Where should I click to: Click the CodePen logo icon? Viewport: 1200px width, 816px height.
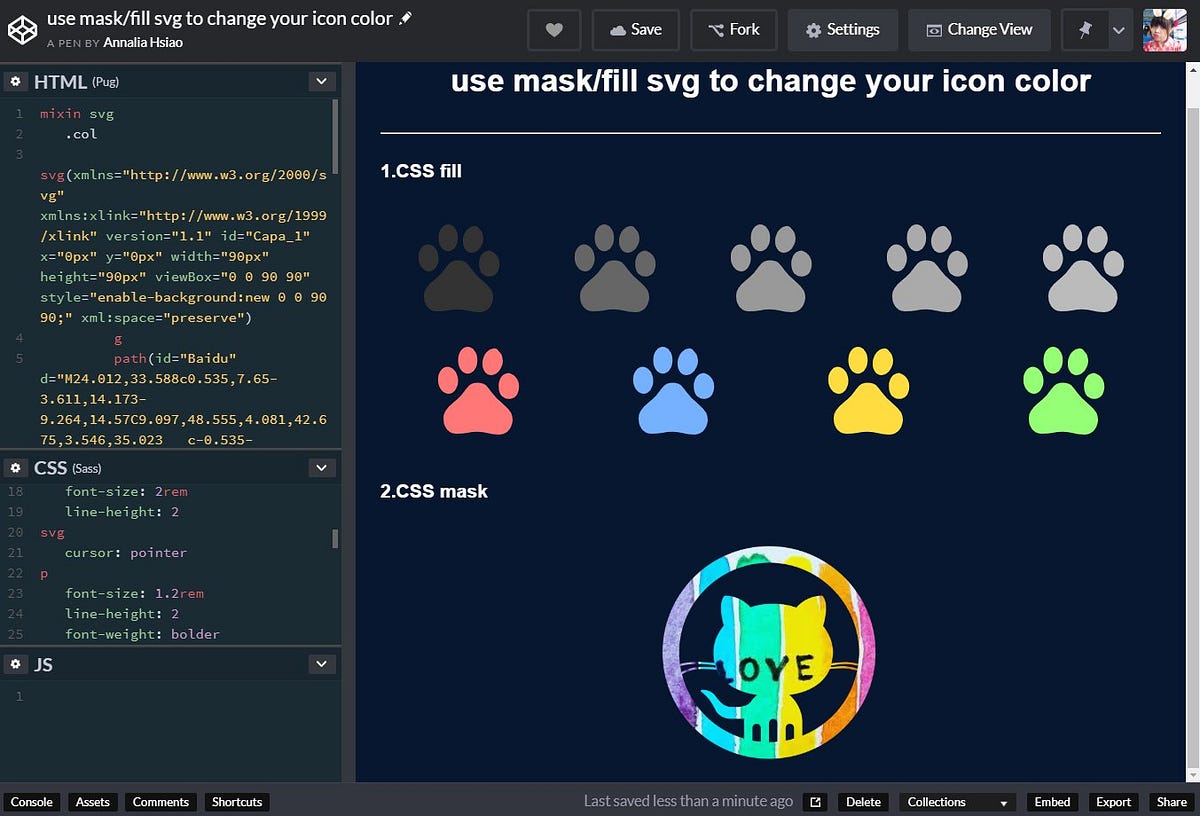click(x=22, y=29)
